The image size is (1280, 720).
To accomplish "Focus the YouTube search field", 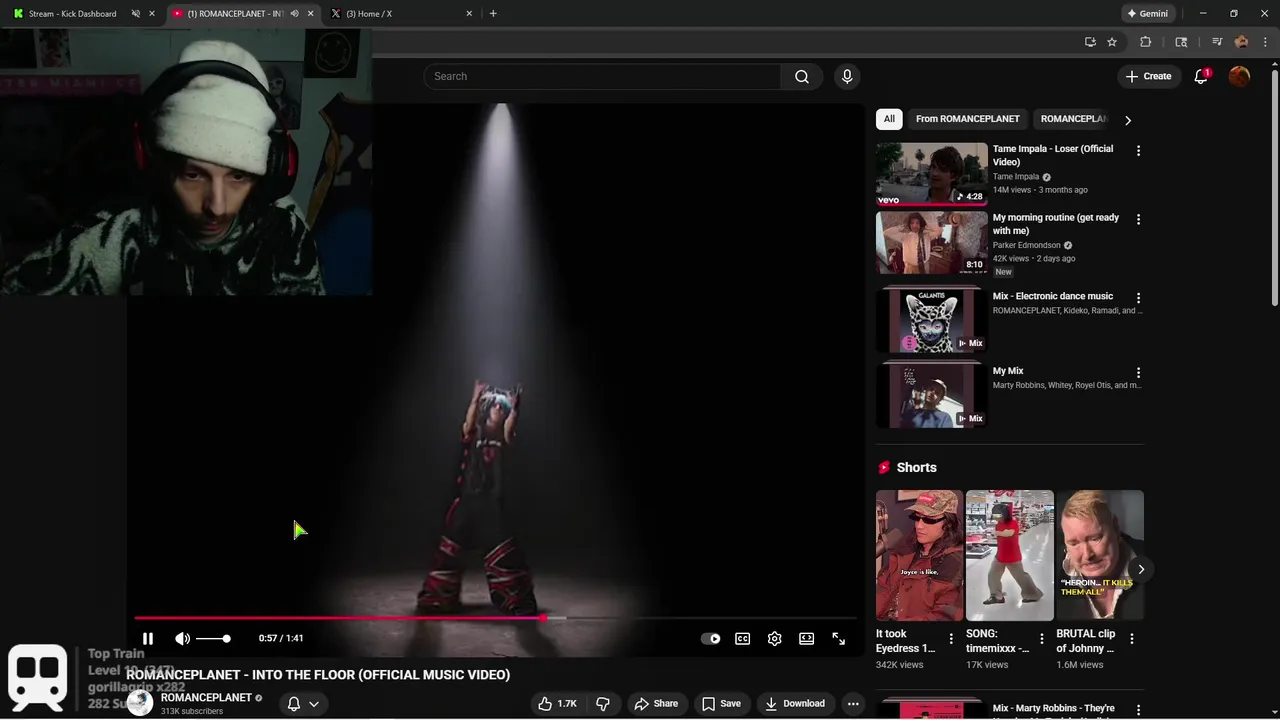I will click(x=602, y=77).
